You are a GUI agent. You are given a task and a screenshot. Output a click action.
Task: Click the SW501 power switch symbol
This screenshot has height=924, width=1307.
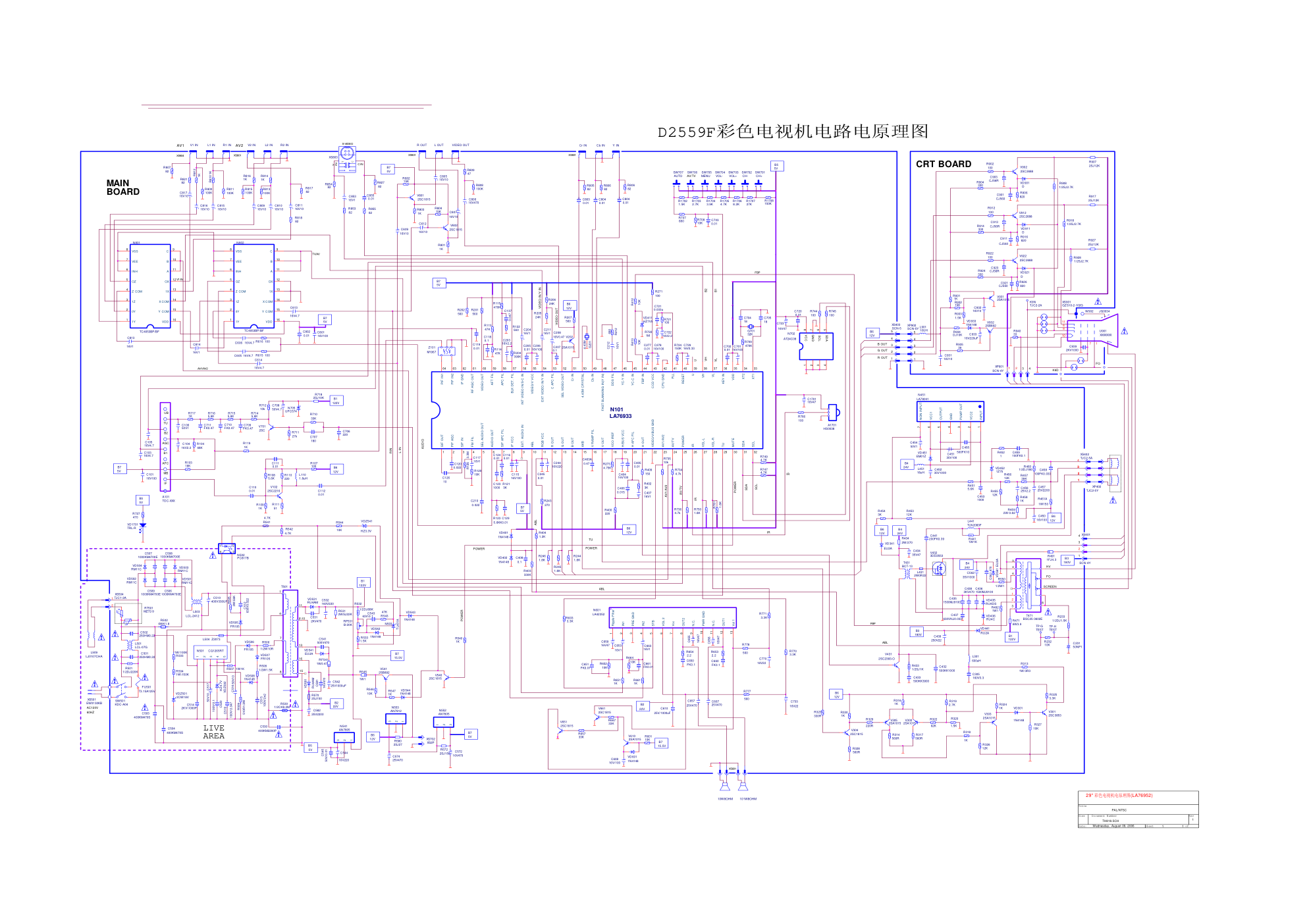[x=120, y=690]
